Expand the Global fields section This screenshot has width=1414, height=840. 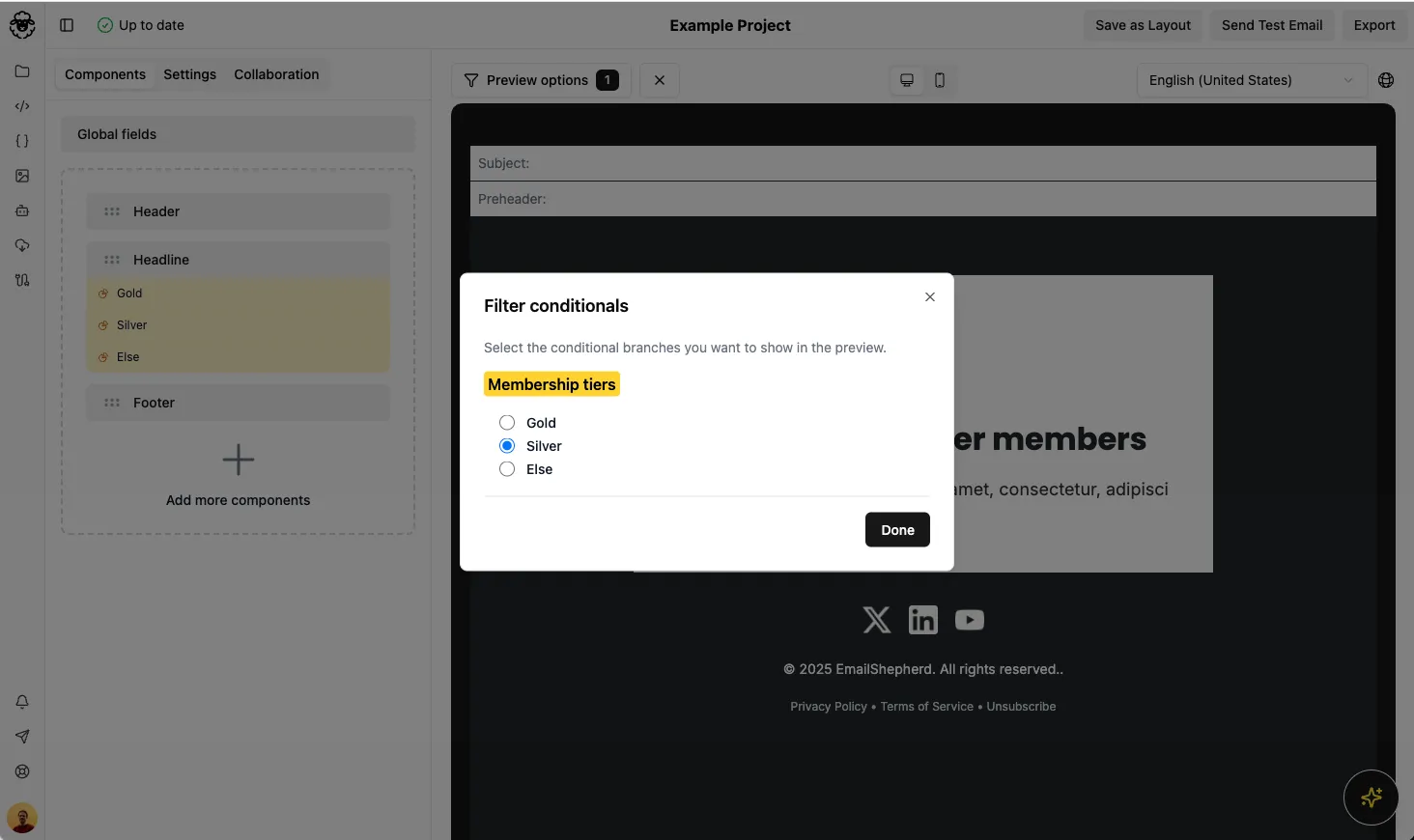238,134
